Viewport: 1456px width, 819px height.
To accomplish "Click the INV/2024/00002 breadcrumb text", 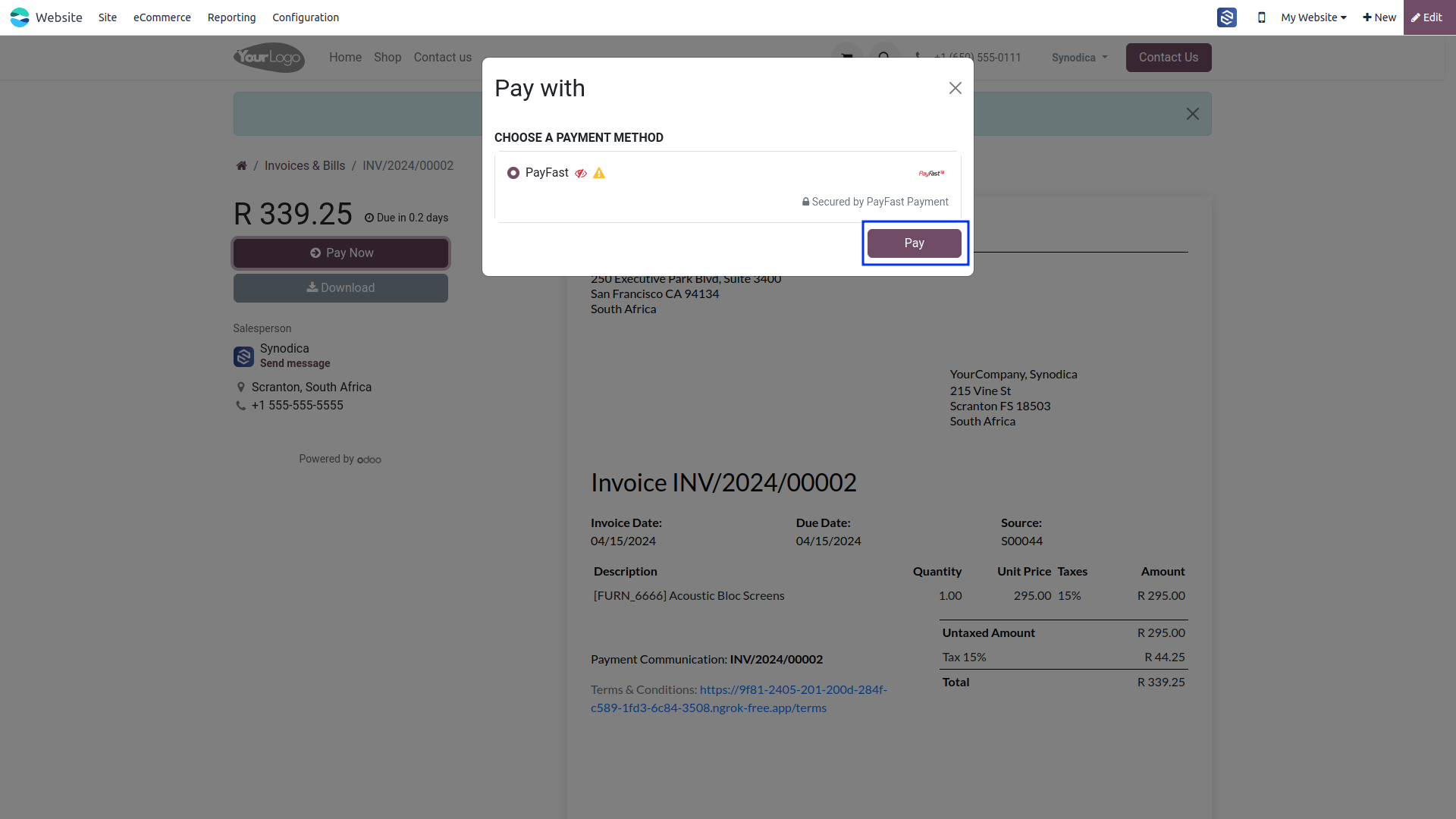I will pyautogui.click(x=408, y=165).
